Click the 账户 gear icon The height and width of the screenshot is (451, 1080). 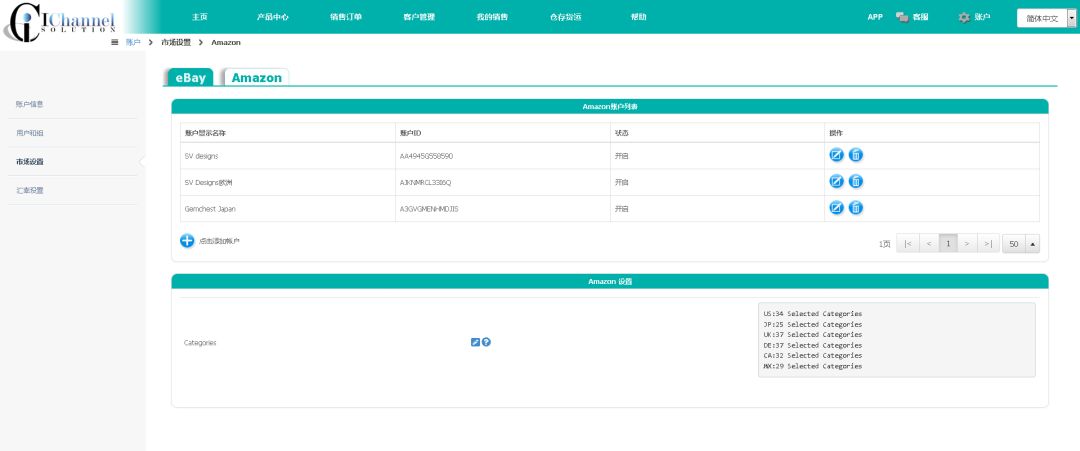pyautogui.click(x=964, y=17)
